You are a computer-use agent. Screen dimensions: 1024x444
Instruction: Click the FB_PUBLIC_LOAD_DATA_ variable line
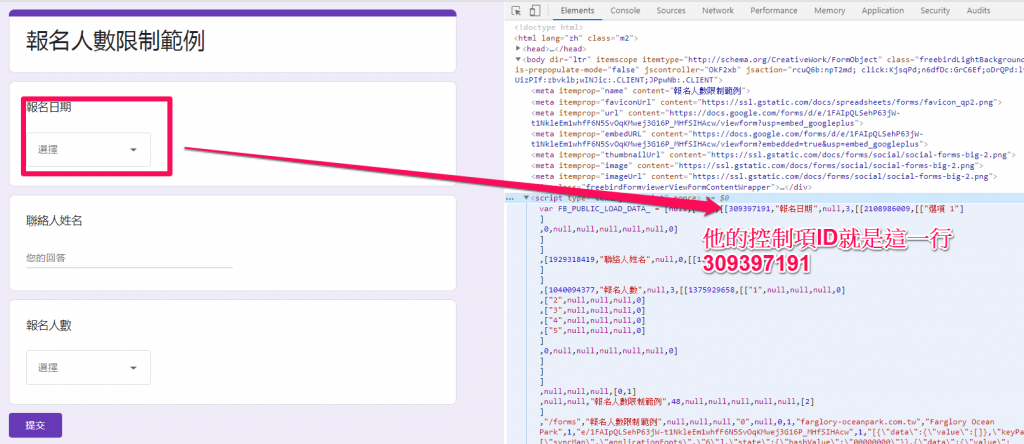(x=751, y=208)
